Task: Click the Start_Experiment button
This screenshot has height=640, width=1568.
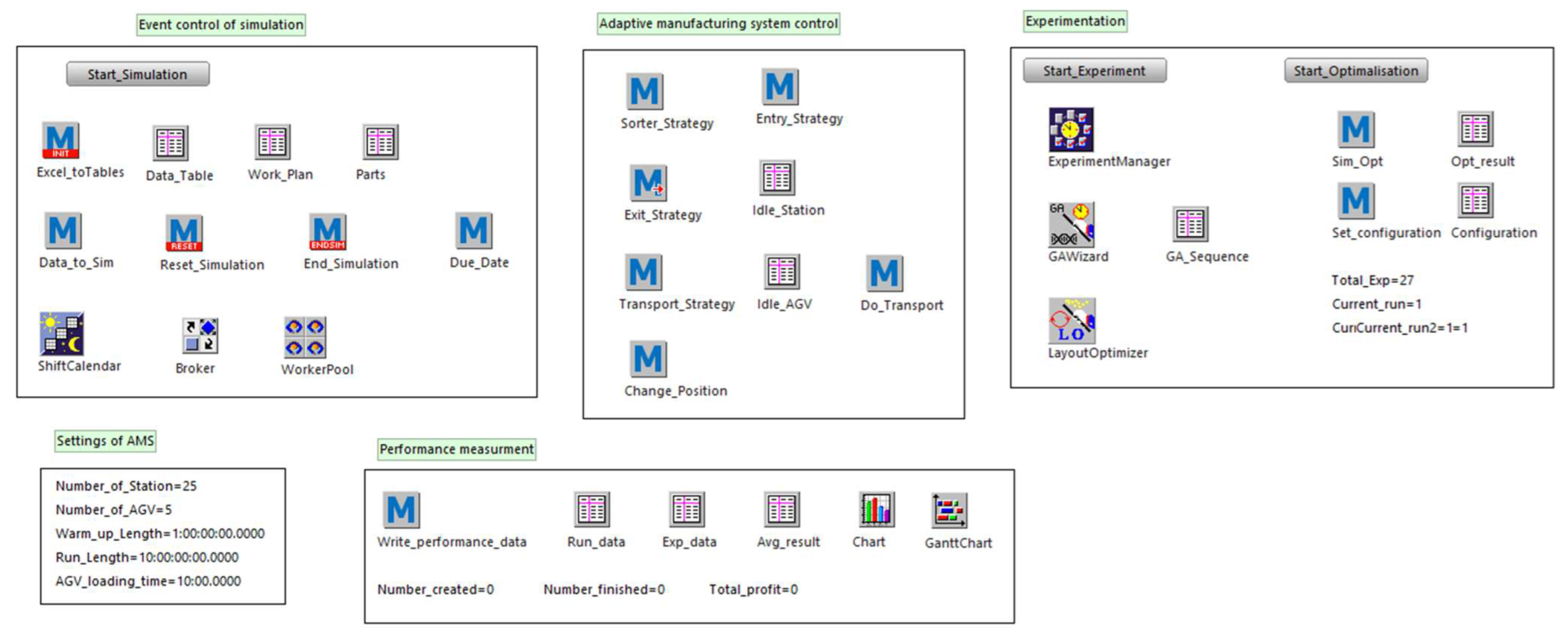Action: pyautogui.click(x=1094, y=71)
